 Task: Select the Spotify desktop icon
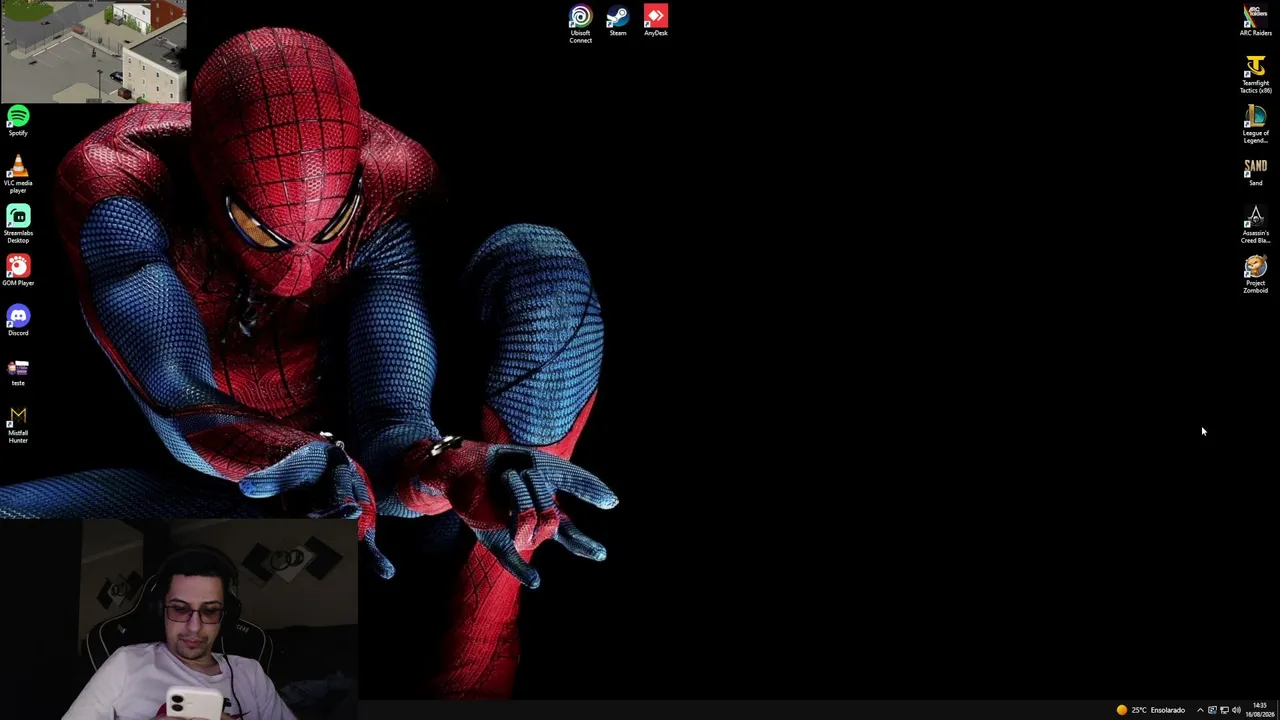[18, 121]
